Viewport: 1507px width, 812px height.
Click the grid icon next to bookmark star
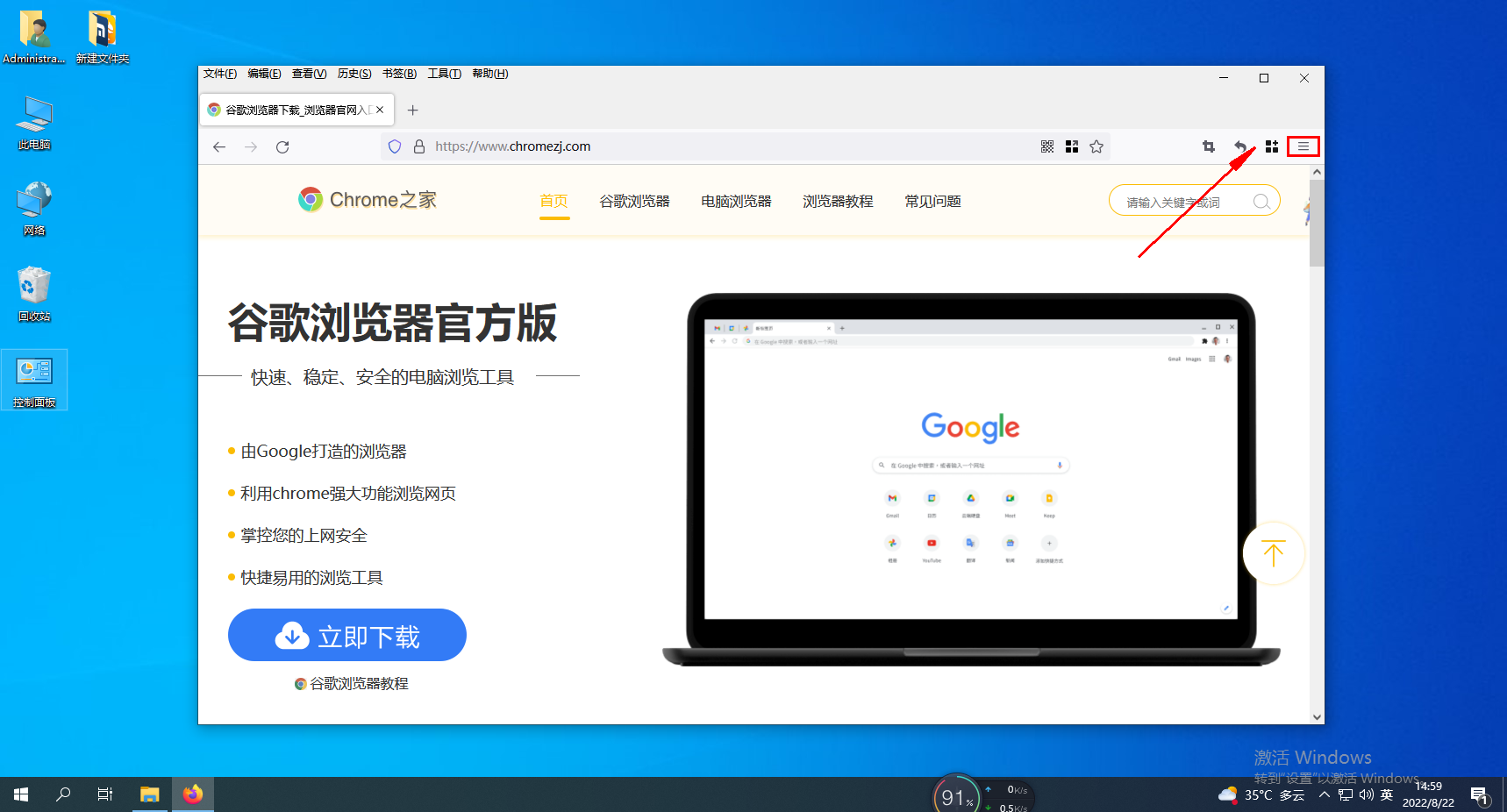1072,146
